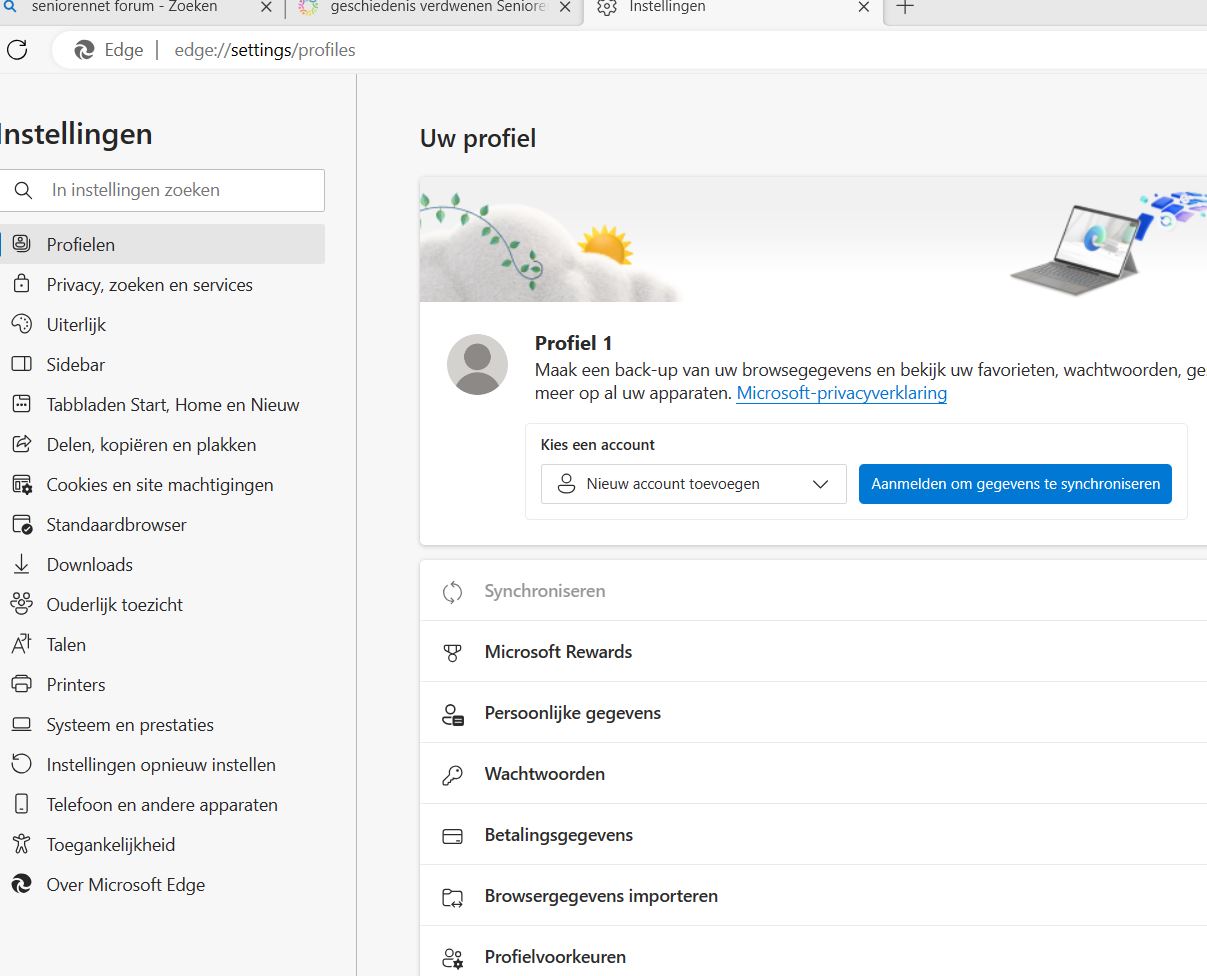This screenshot has height=976, width=1207.
Task: Open Profielvoorkeuren settings row
Action: tap(555, 957)
